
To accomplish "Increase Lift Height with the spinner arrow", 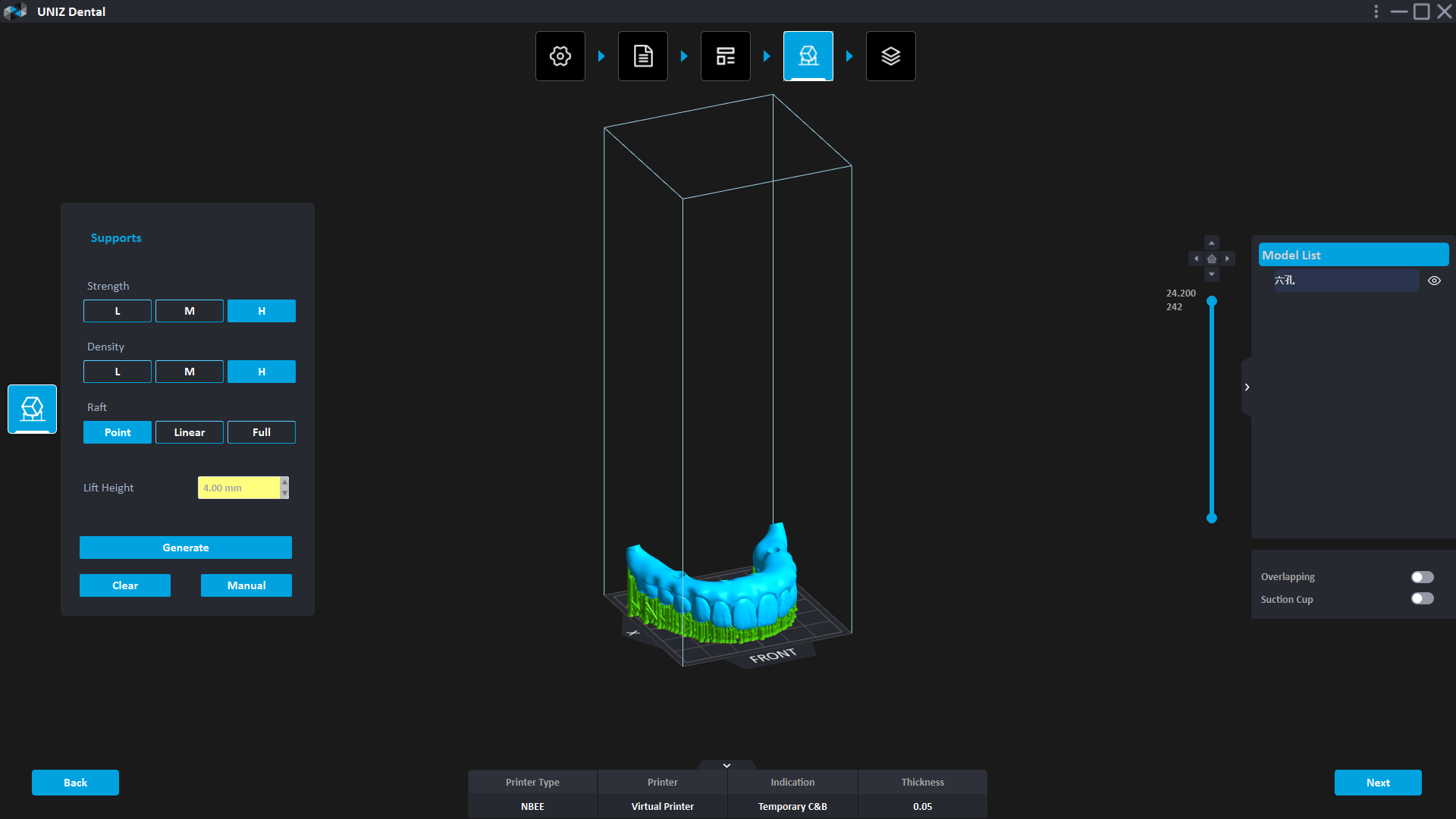I will point(284,482).
